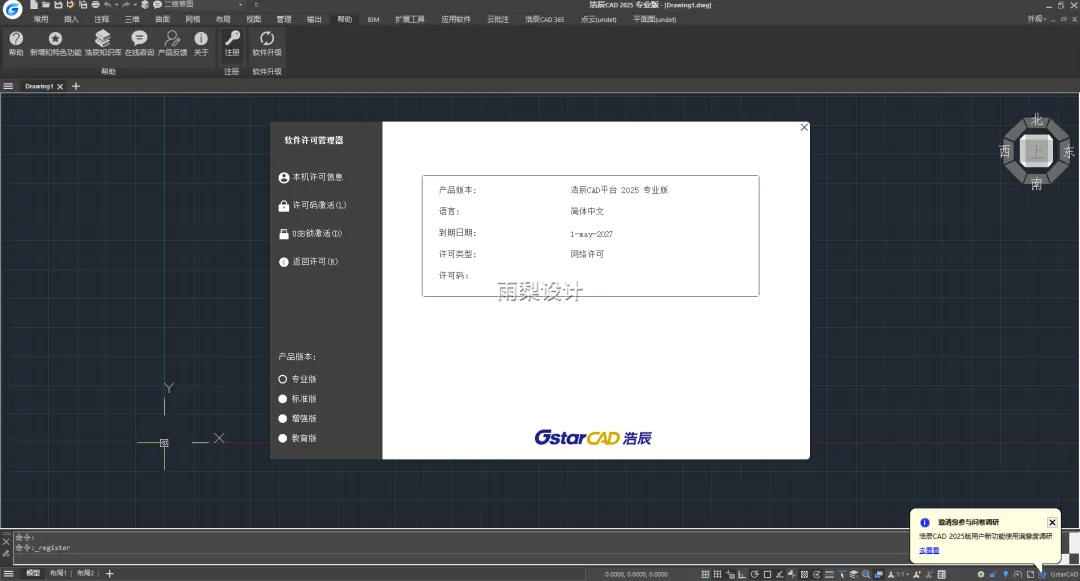Open 产品反馈 feedback tool

click(172, 43)
